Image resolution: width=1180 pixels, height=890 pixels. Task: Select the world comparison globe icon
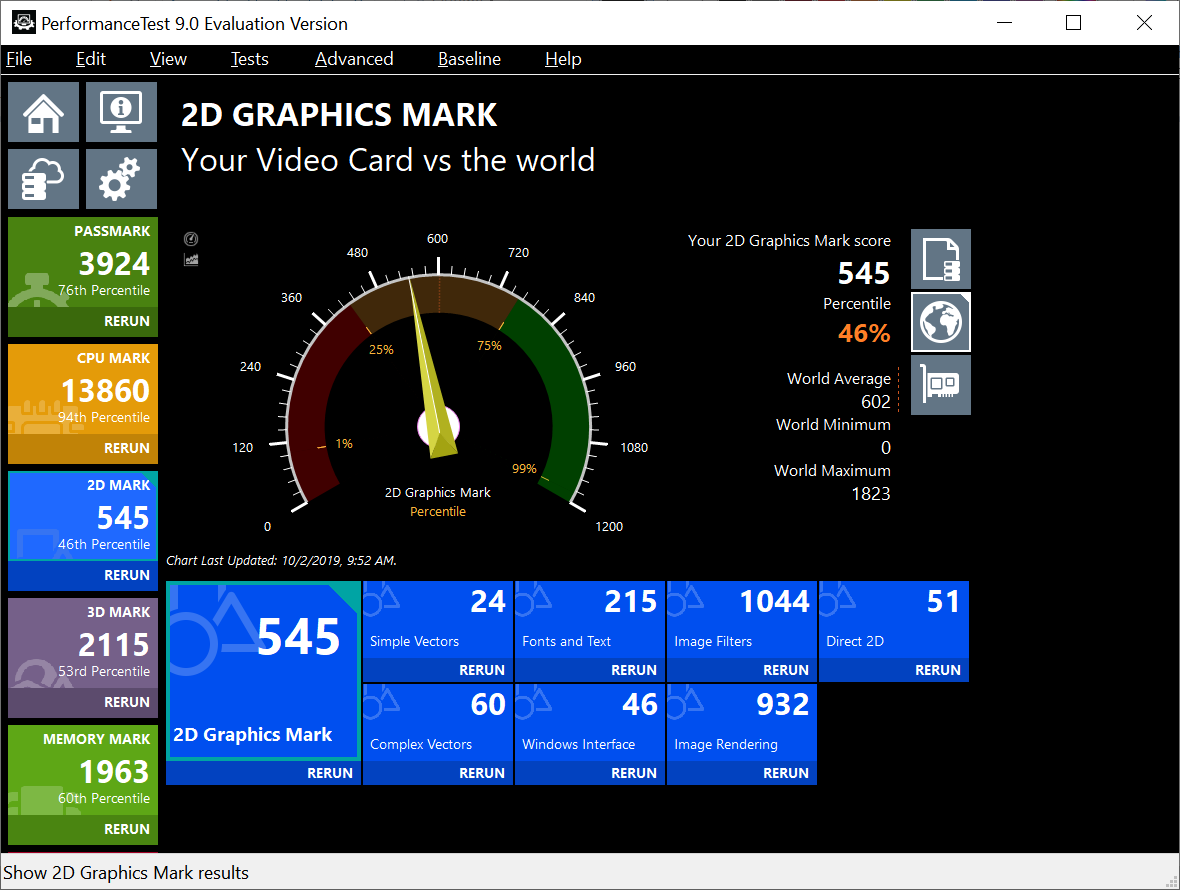941,322
